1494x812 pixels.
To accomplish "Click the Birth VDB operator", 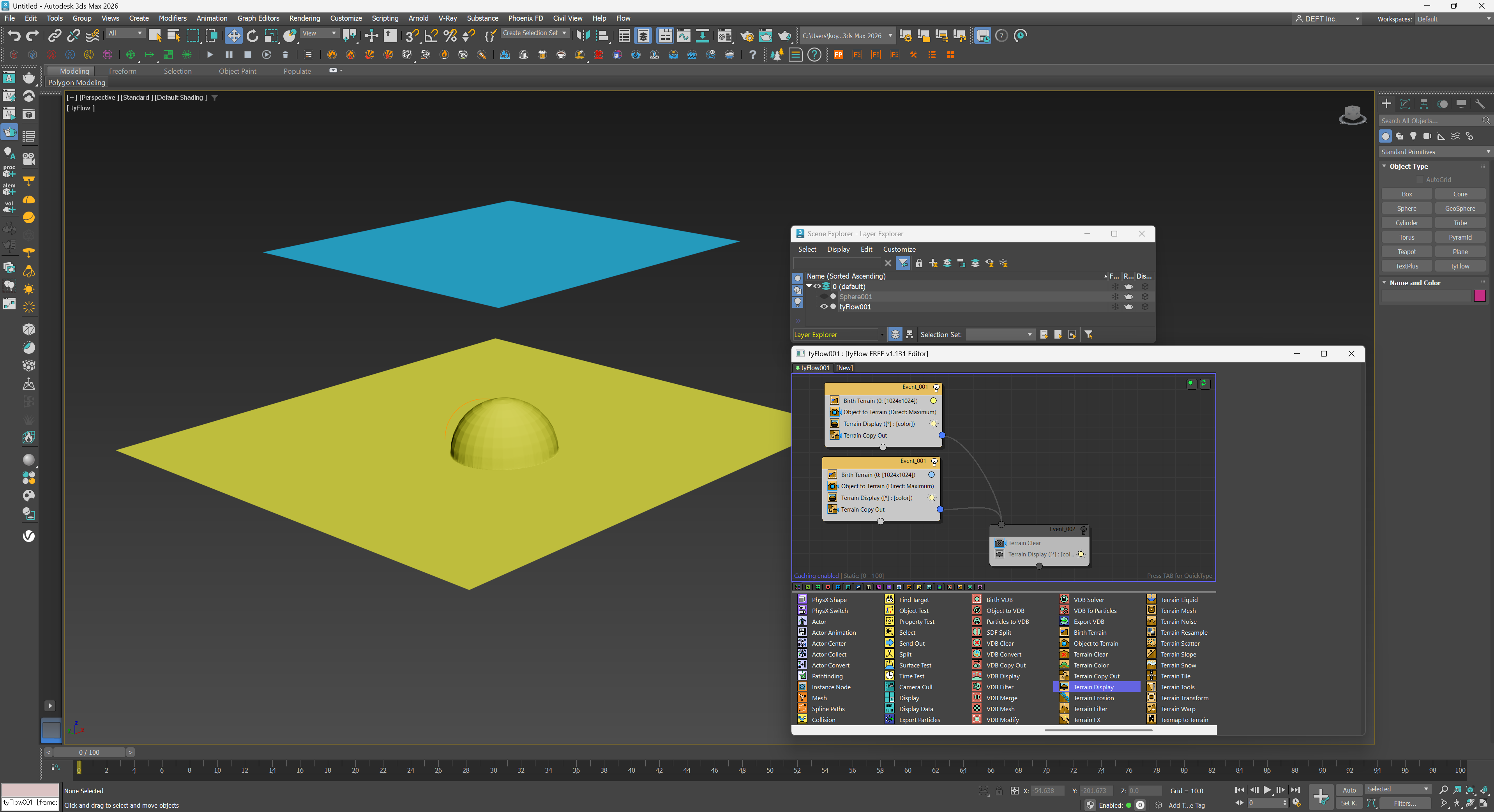I will click(x=999, y=600).
